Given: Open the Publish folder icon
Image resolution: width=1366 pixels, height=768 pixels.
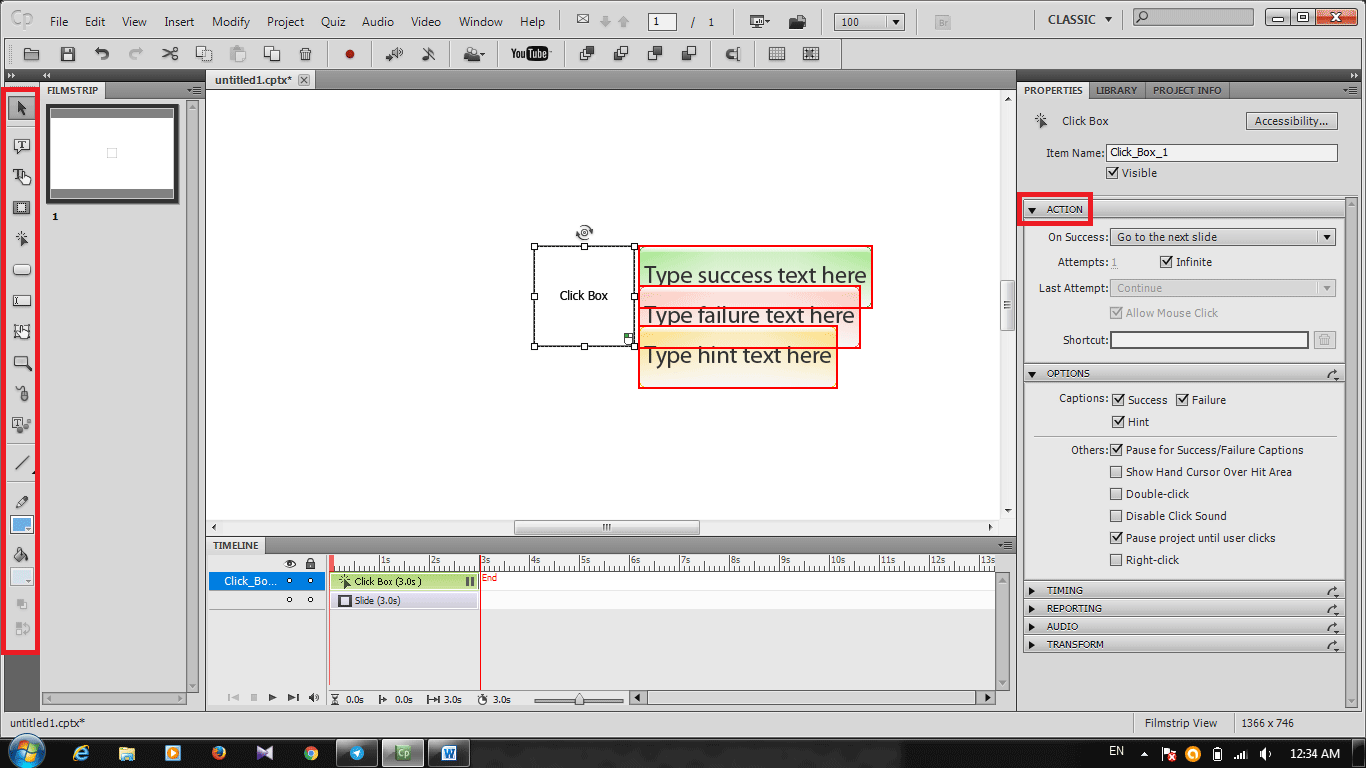Looking at the screenshot, I should pyautogui.click(x=797, y=21).
